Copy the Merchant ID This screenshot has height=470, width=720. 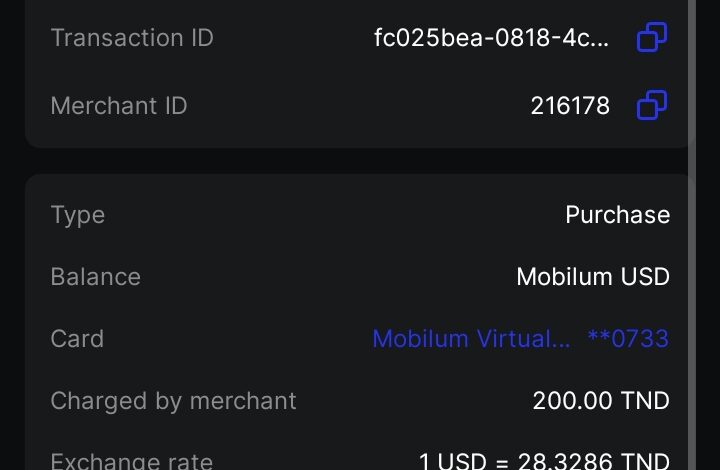[x=652, y=105]
